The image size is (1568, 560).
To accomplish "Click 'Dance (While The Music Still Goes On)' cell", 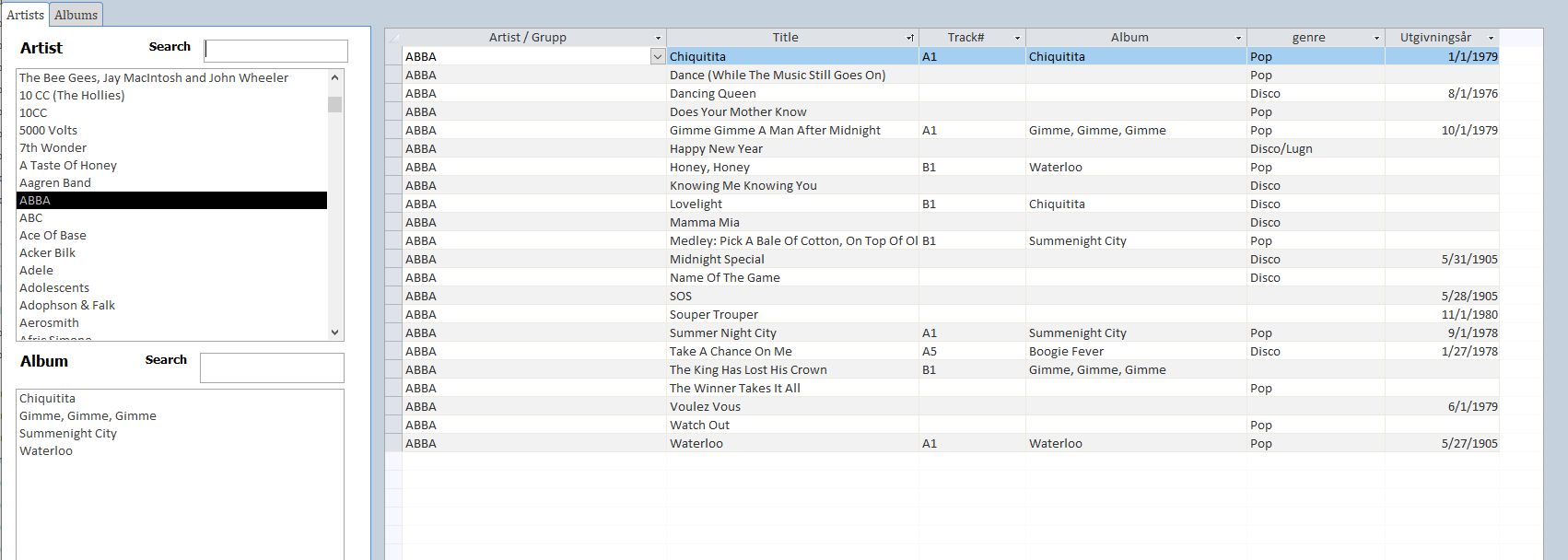I will (x=792, y=75).
